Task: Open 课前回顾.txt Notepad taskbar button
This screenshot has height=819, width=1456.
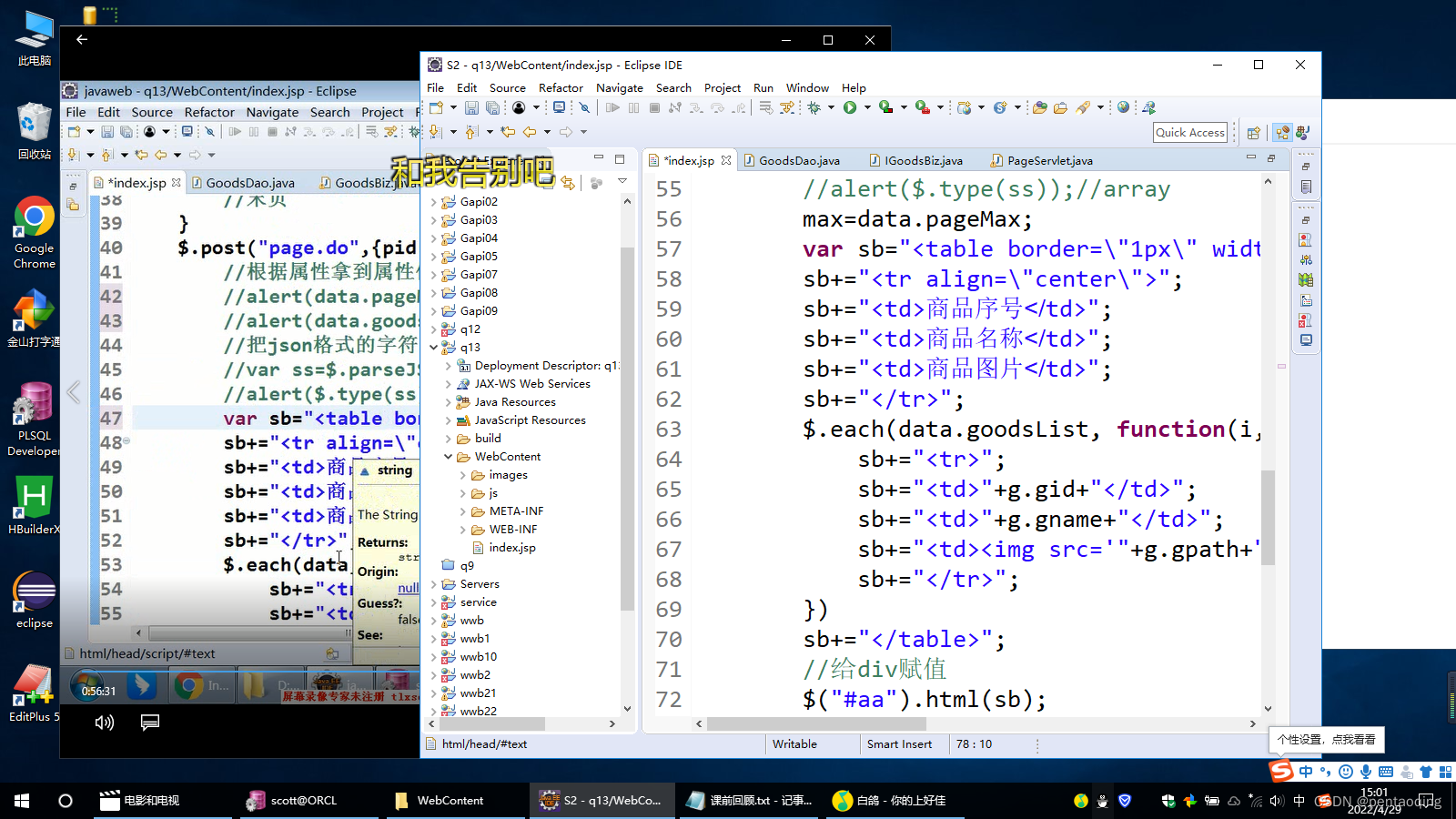Action: [x=748, y=801]
